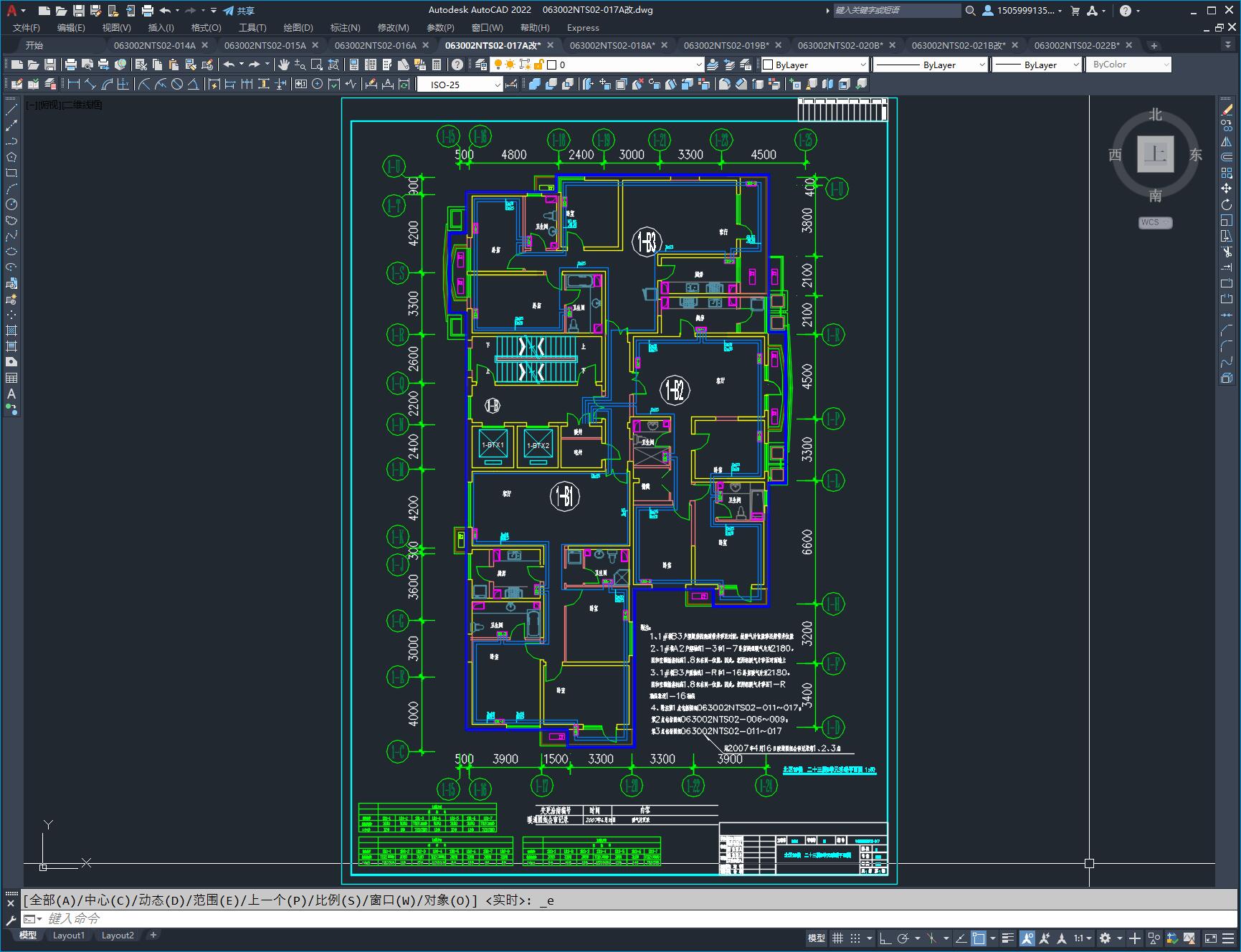Click the command line input field

(x=631, y=918)
